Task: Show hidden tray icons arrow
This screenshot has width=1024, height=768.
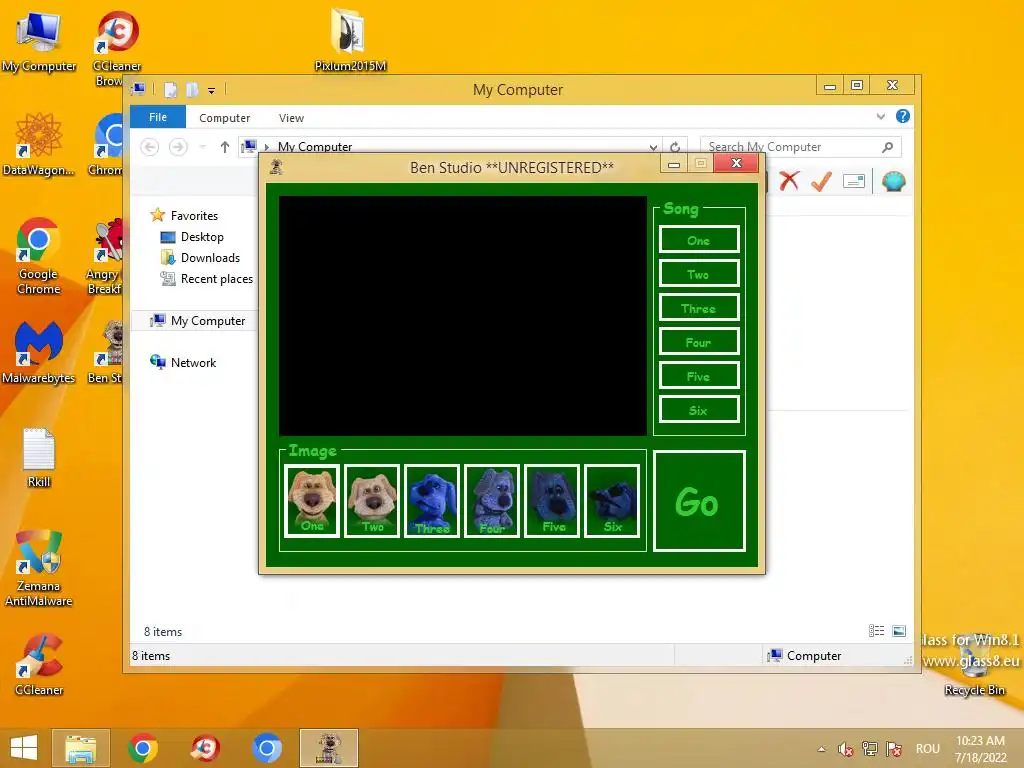Action: tap(822, 748)
